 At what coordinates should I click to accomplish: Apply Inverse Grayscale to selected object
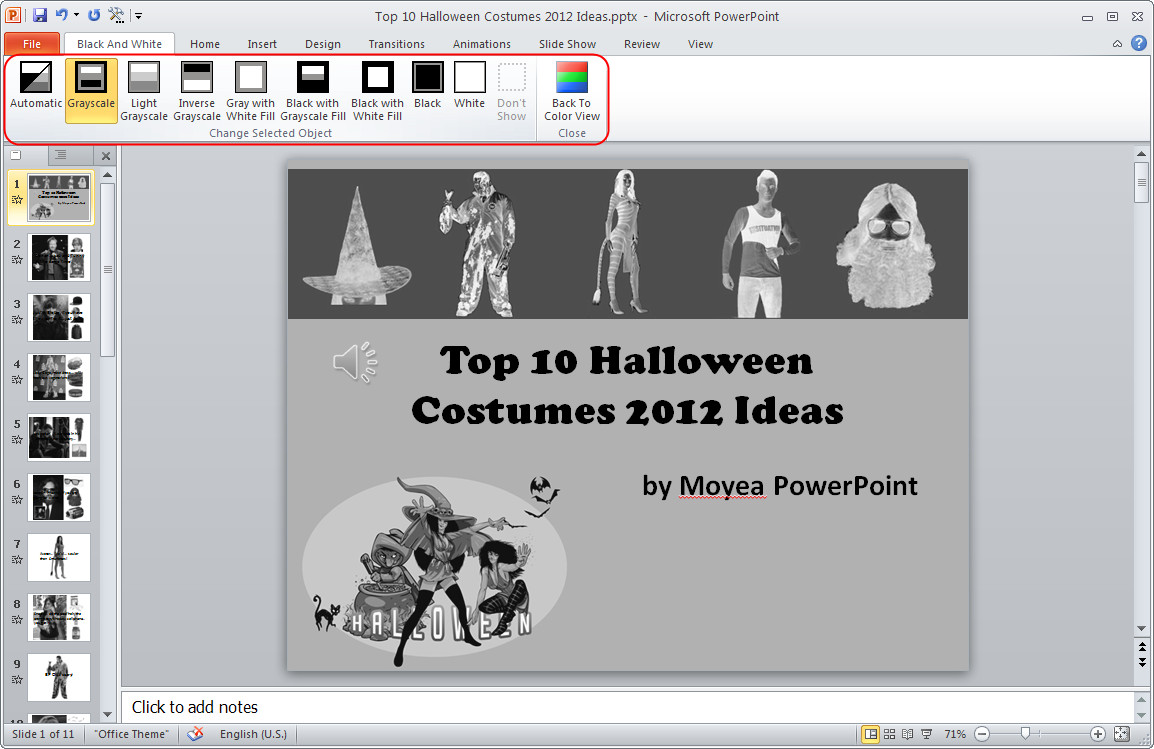coord(197,90)
